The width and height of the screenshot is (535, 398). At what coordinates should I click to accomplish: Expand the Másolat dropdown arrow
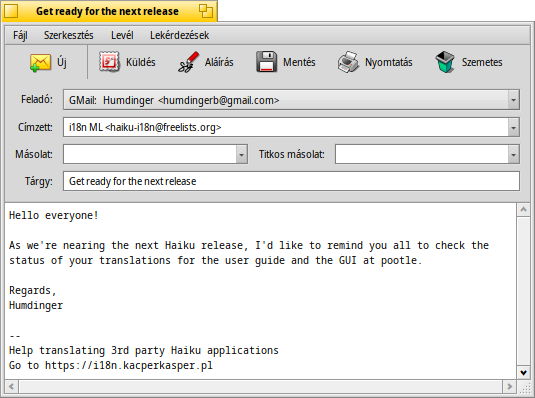[x=241, y=154]
